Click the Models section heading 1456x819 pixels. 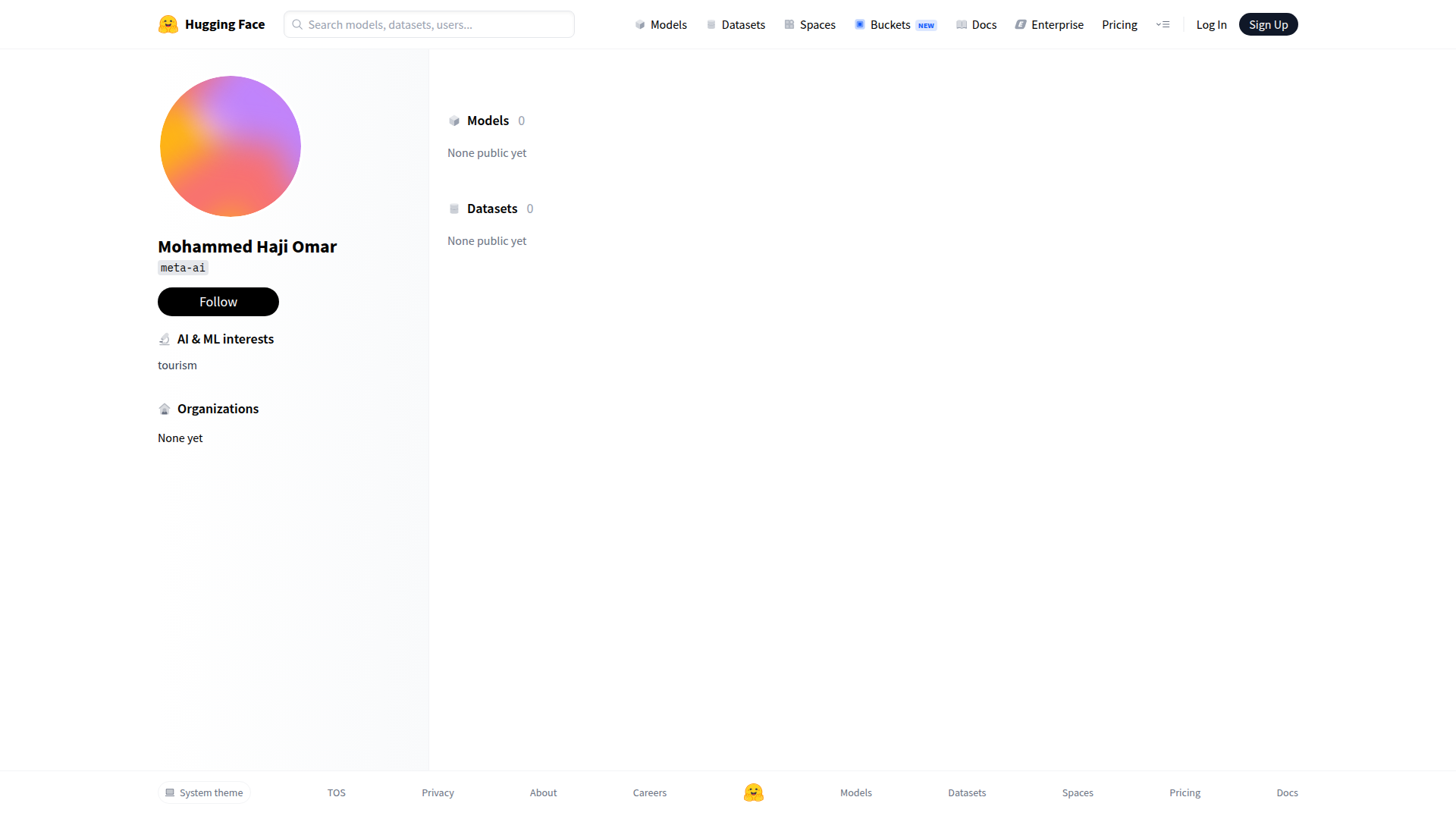(488, 121)
